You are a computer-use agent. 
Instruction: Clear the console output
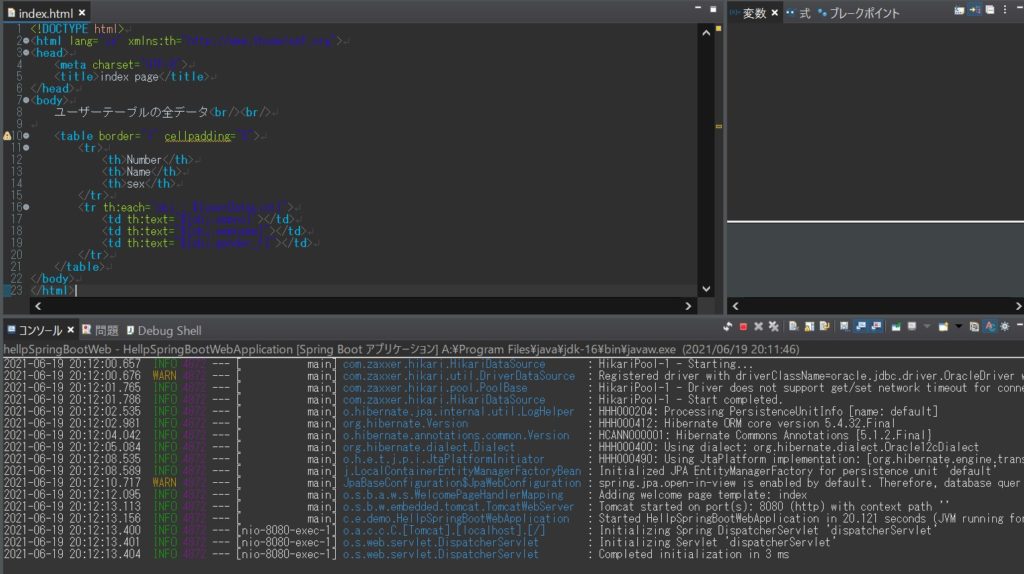pyautogui.click(x=793, y=327)
